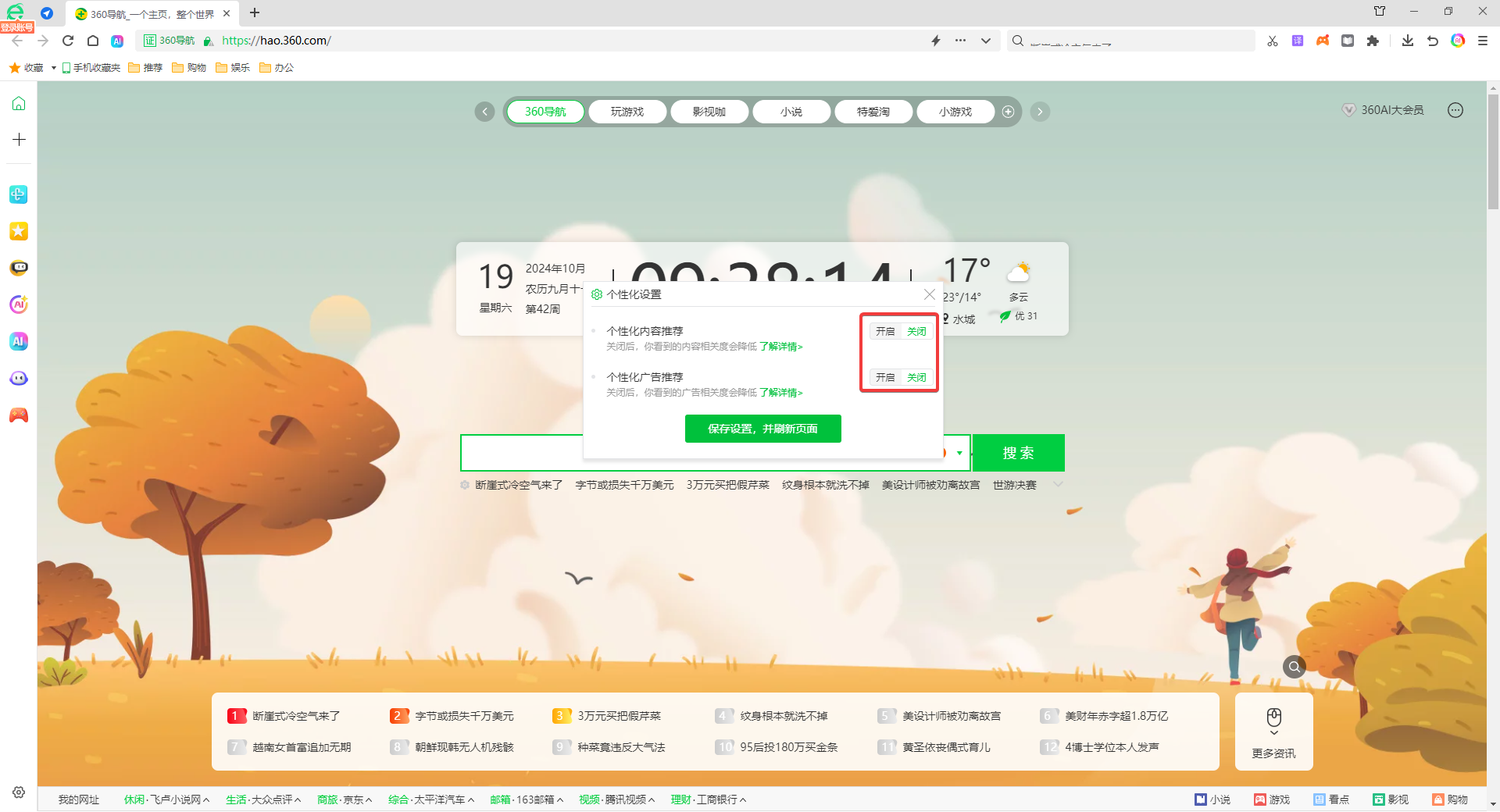This screenshot has height=812, width=1500.
Task: Close the 个性化设置 dialog
Action: click(930, 294)
